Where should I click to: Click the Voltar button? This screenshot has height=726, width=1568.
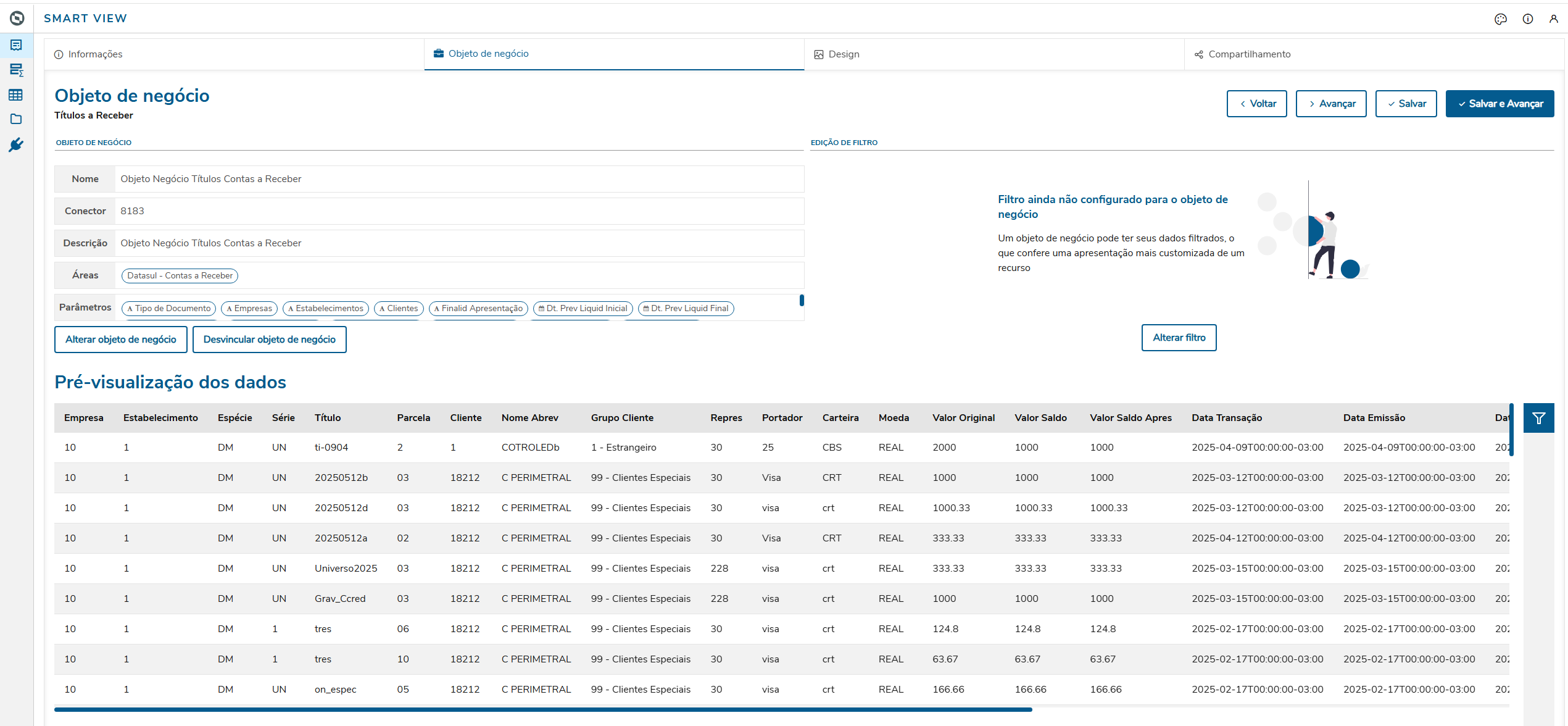[x=1256, y=104]
